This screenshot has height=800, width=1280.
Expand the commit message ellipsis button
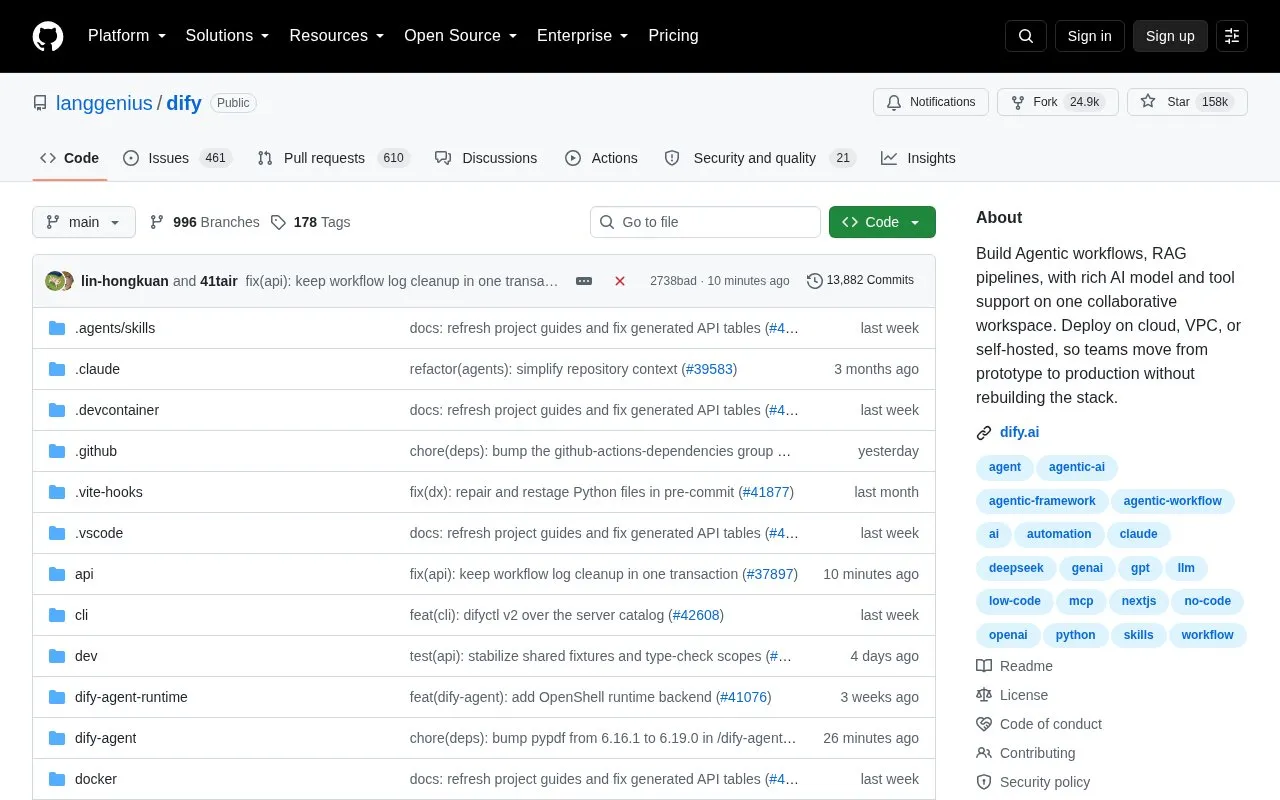[584, 281]
